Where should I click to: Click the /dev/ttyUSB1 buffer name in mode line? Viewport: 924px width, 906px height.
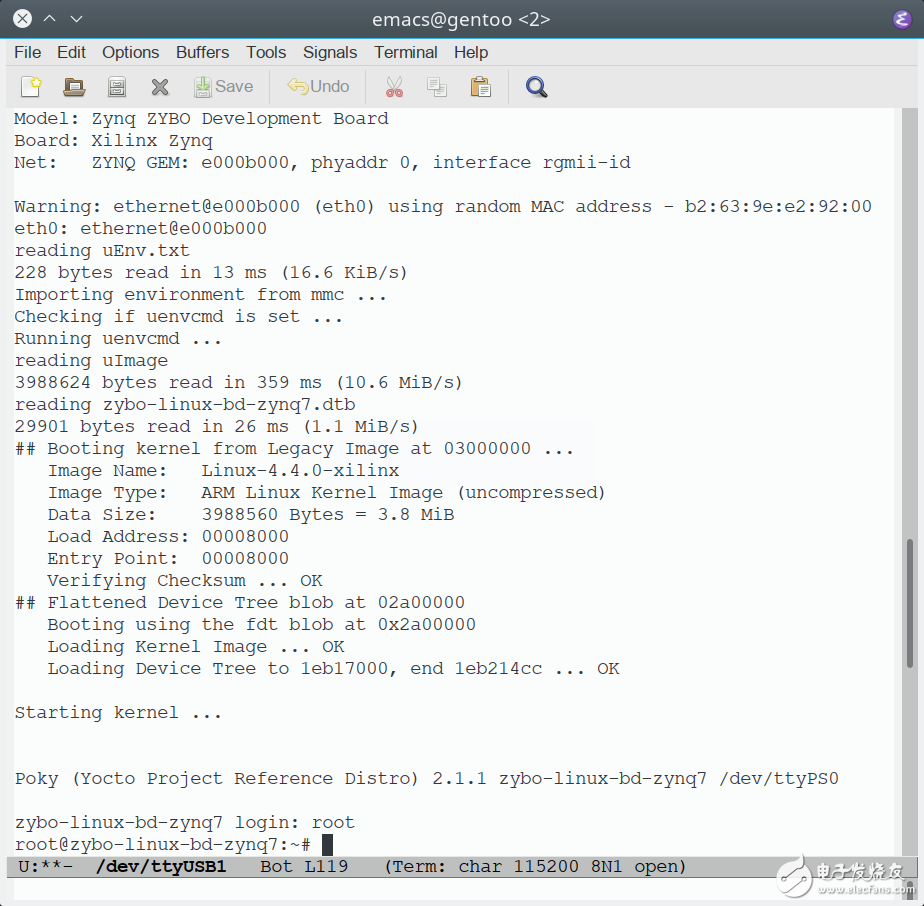point(161,866)
